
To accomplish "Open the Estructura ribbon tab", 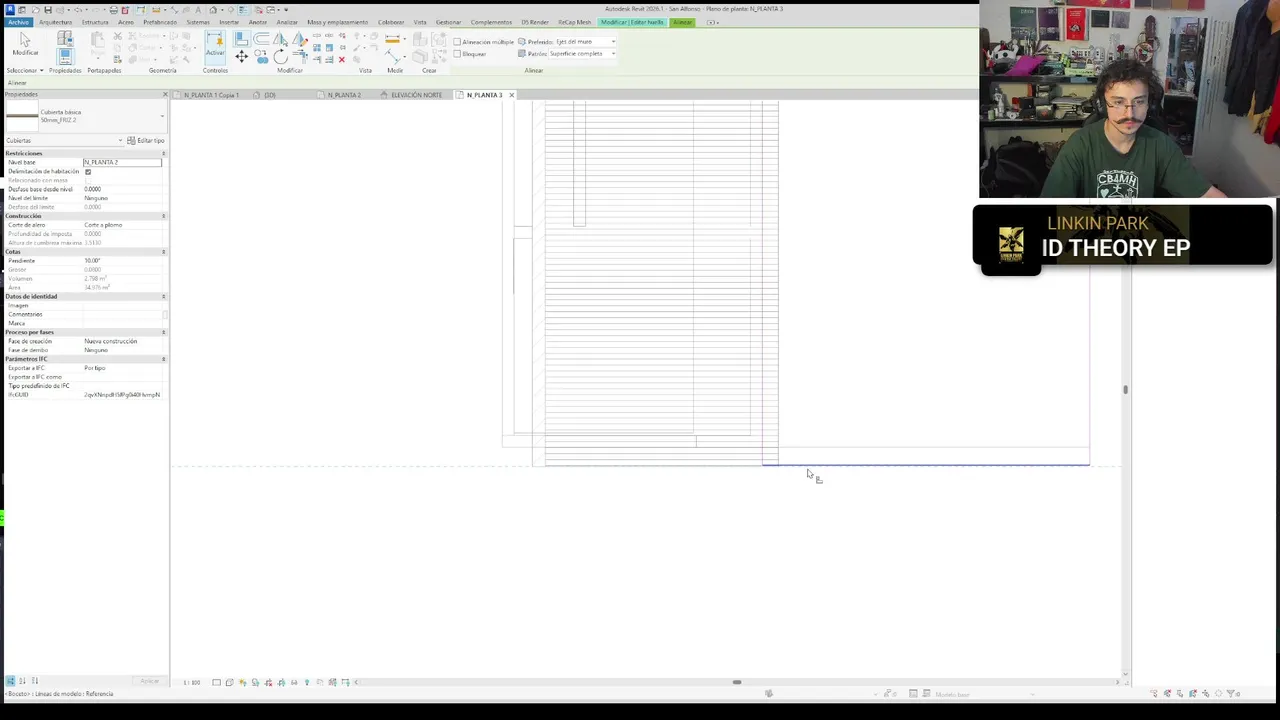I will (95, 22).
